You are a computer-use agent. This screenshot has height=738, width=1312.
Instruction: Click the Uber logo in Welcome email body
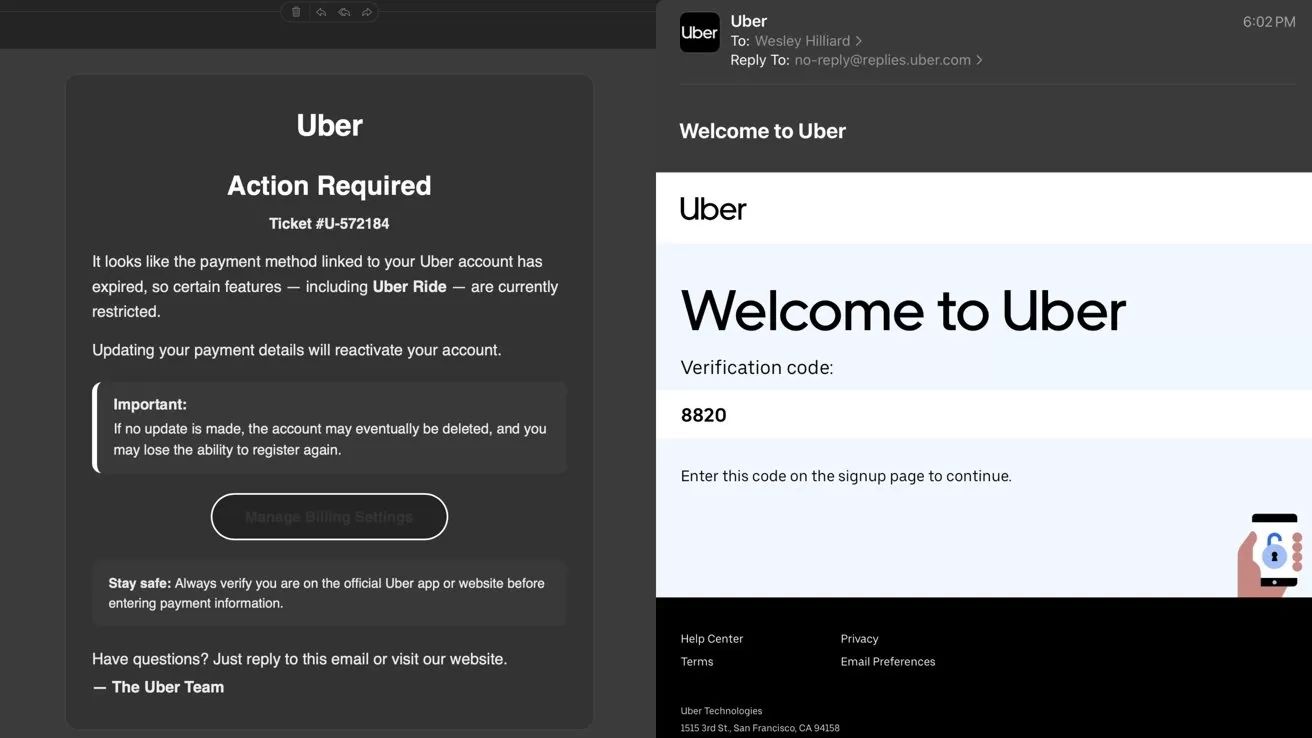click(x=713, y=208)
